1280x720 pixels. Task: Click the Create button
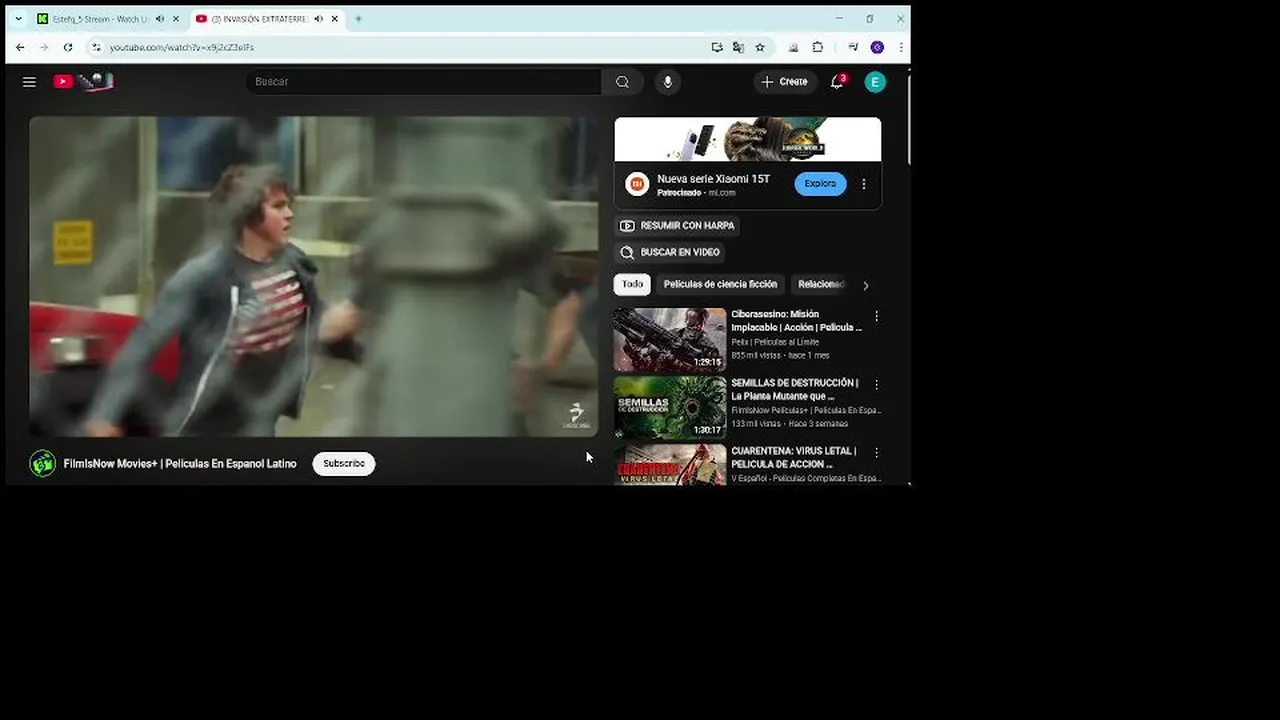pyautogui.click(x=784, y=82)
